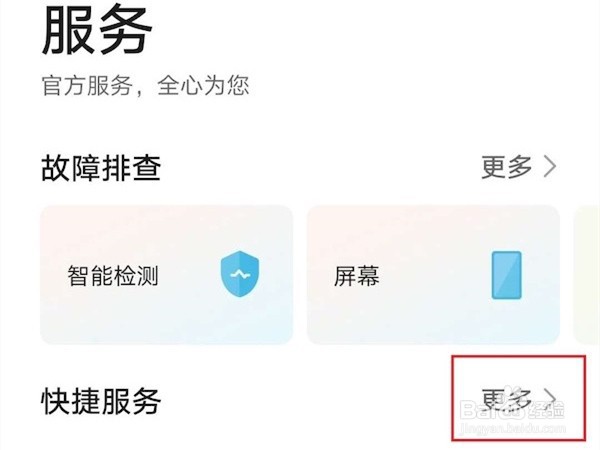Click the 快捷服务 section heading

[x=101, y=401]
